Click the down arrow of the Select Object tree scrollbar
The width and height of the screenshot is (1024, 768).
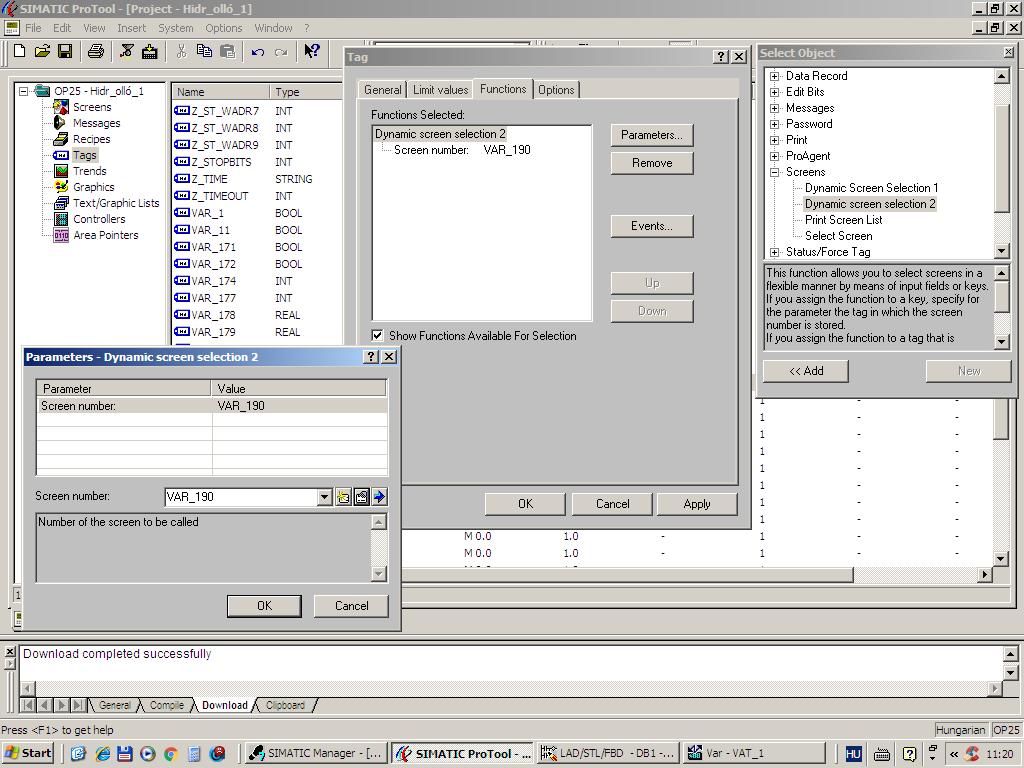[1002, 251]
